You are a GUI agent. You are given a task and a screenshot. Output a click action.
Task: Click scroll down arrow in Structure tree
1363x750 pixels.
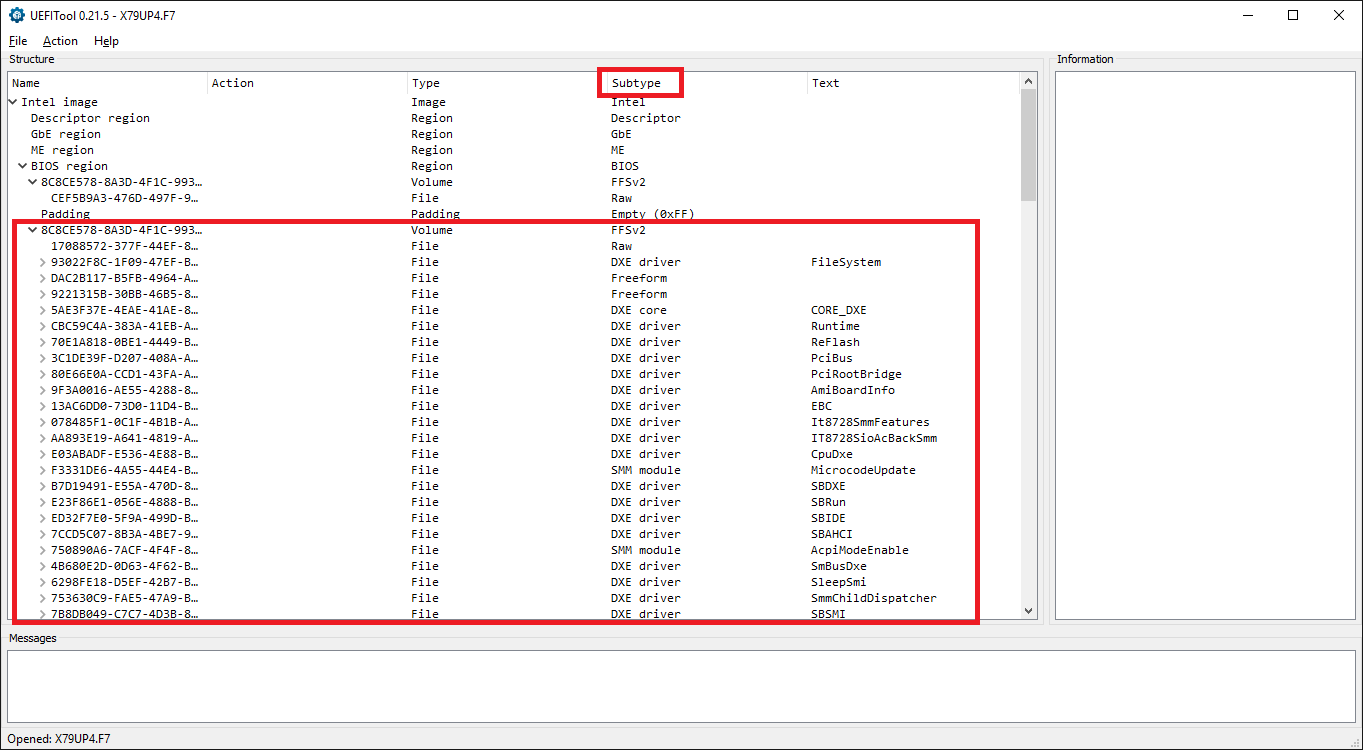click(1028, 610)
